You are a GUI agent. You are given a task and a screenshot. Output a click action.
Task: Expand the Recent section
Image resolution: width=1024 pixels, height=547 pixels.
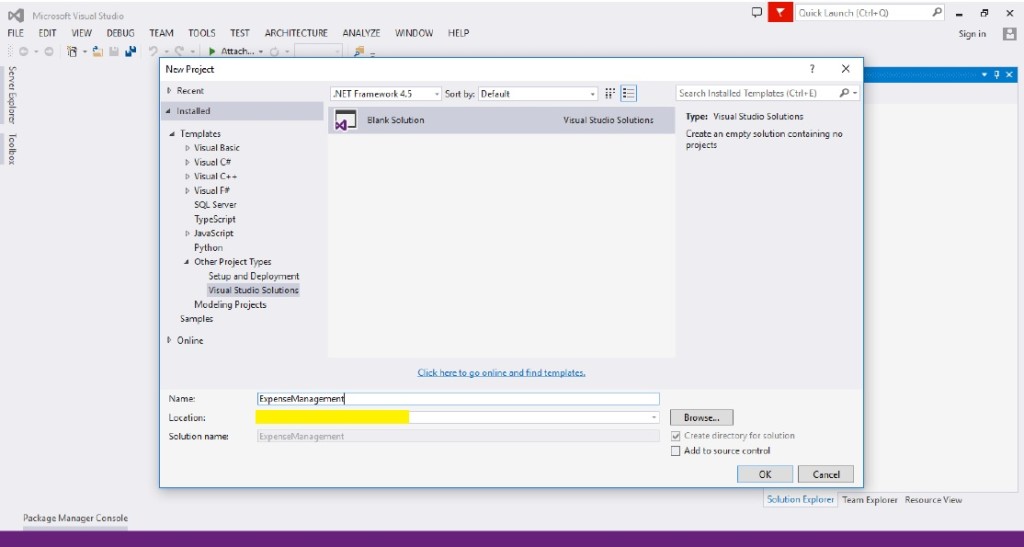point(169,91)
